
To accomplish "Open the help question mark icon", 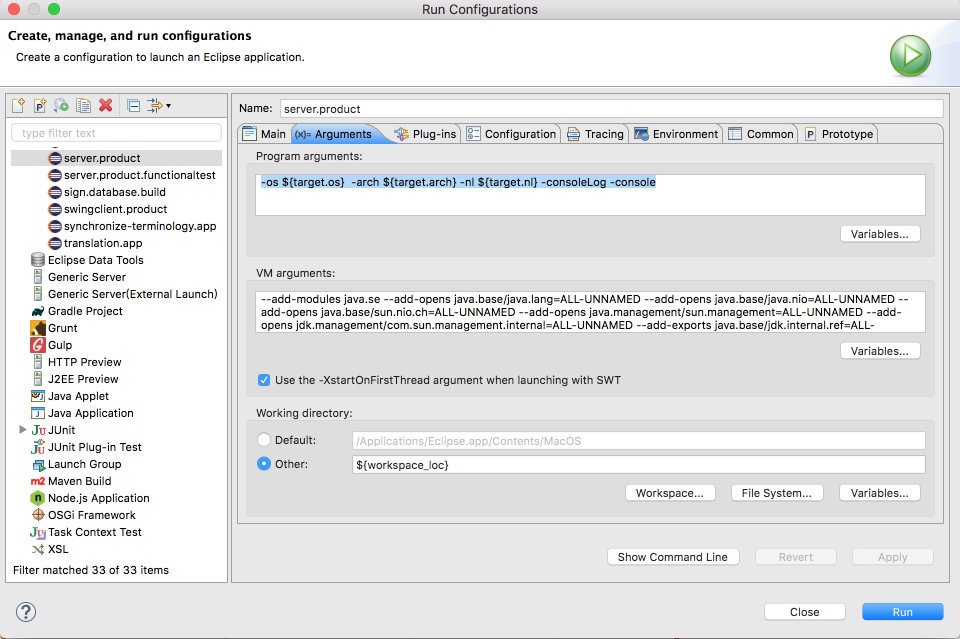I will (x=26, y=611).
